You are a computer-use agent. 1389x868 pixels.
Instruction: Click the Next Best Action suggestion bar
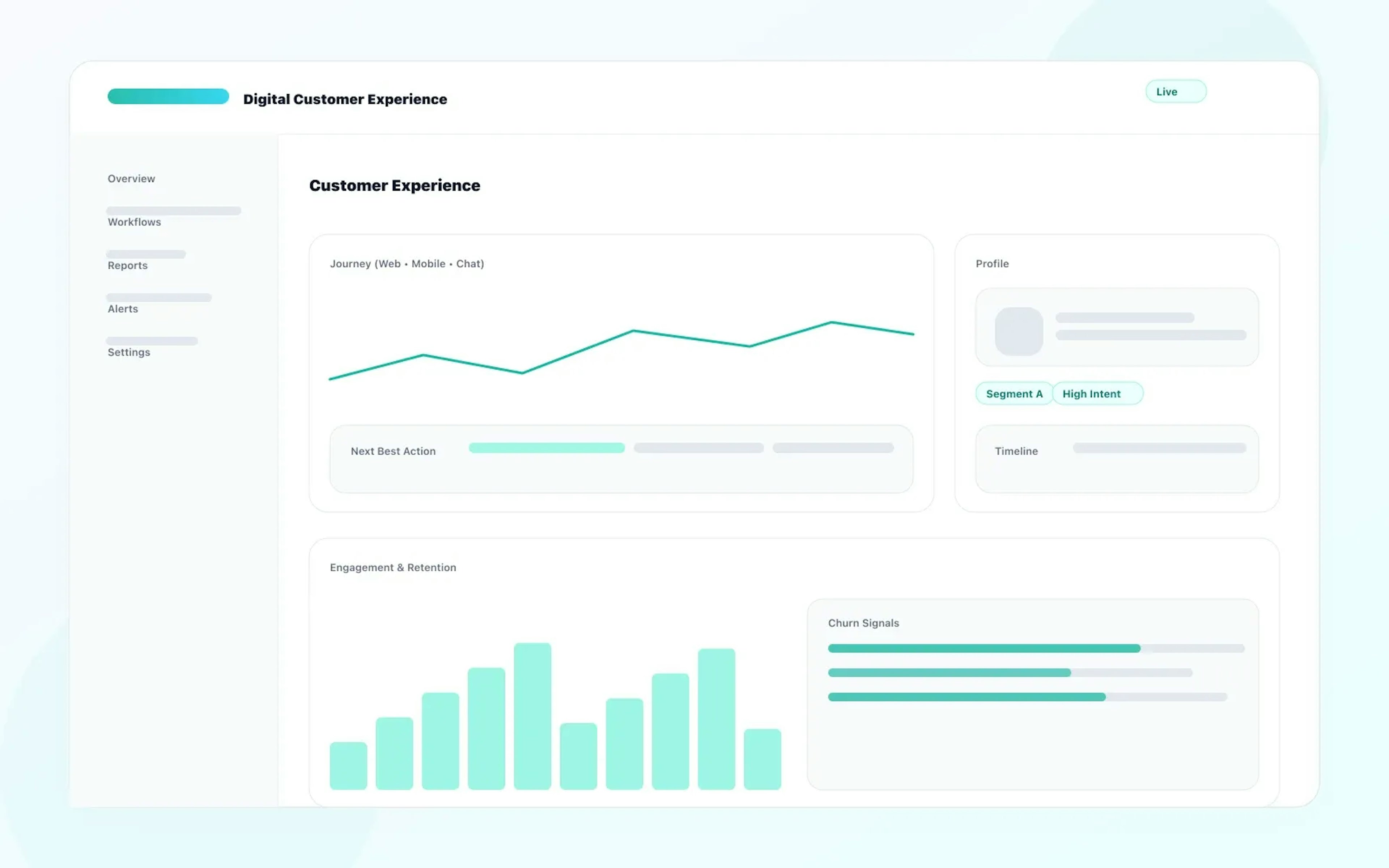pyautogui.click(x=546, y=448)
